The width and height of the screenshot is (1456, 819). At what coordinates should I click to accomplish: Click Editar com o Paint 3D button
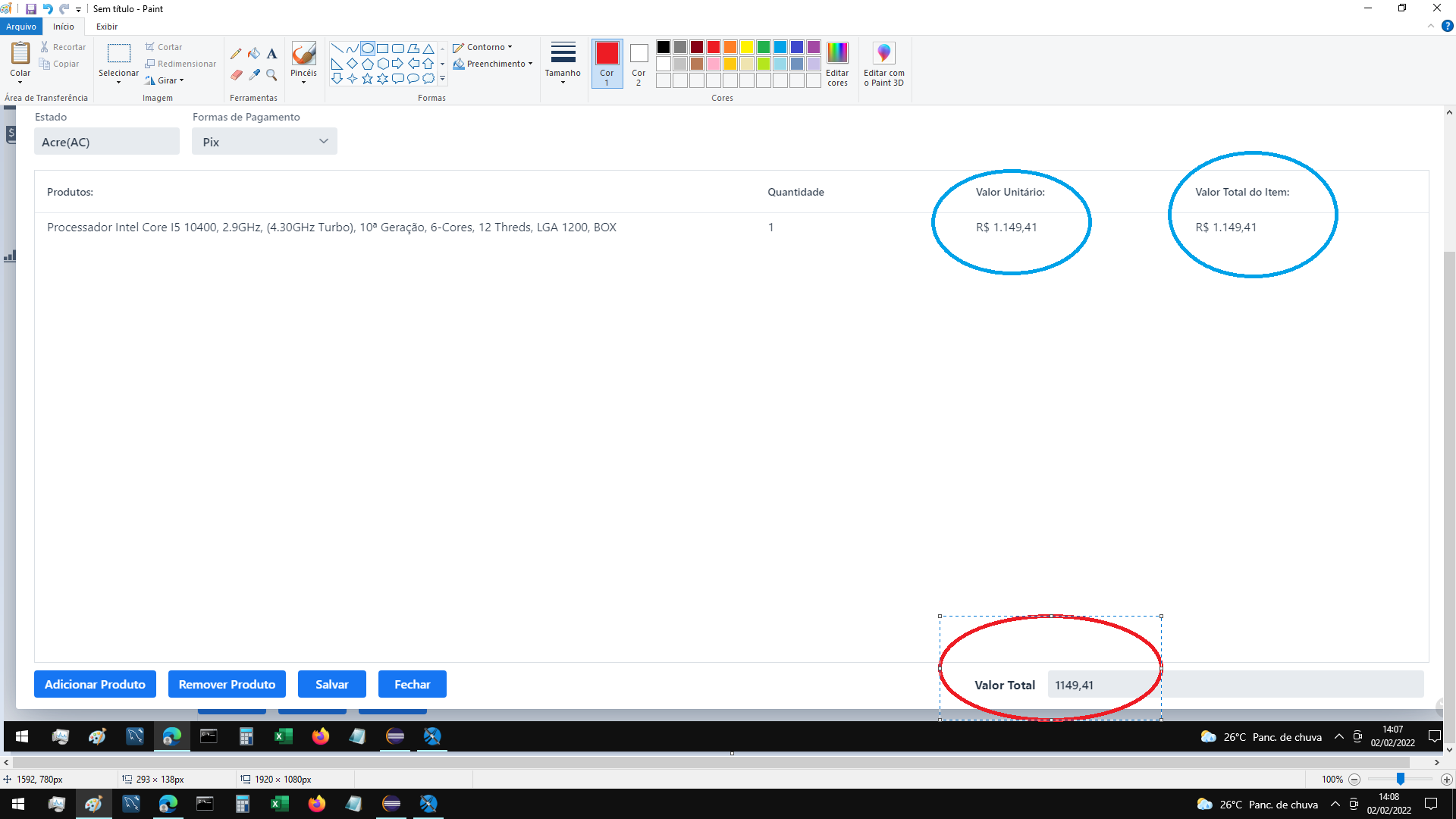click(x=883, y=64)
